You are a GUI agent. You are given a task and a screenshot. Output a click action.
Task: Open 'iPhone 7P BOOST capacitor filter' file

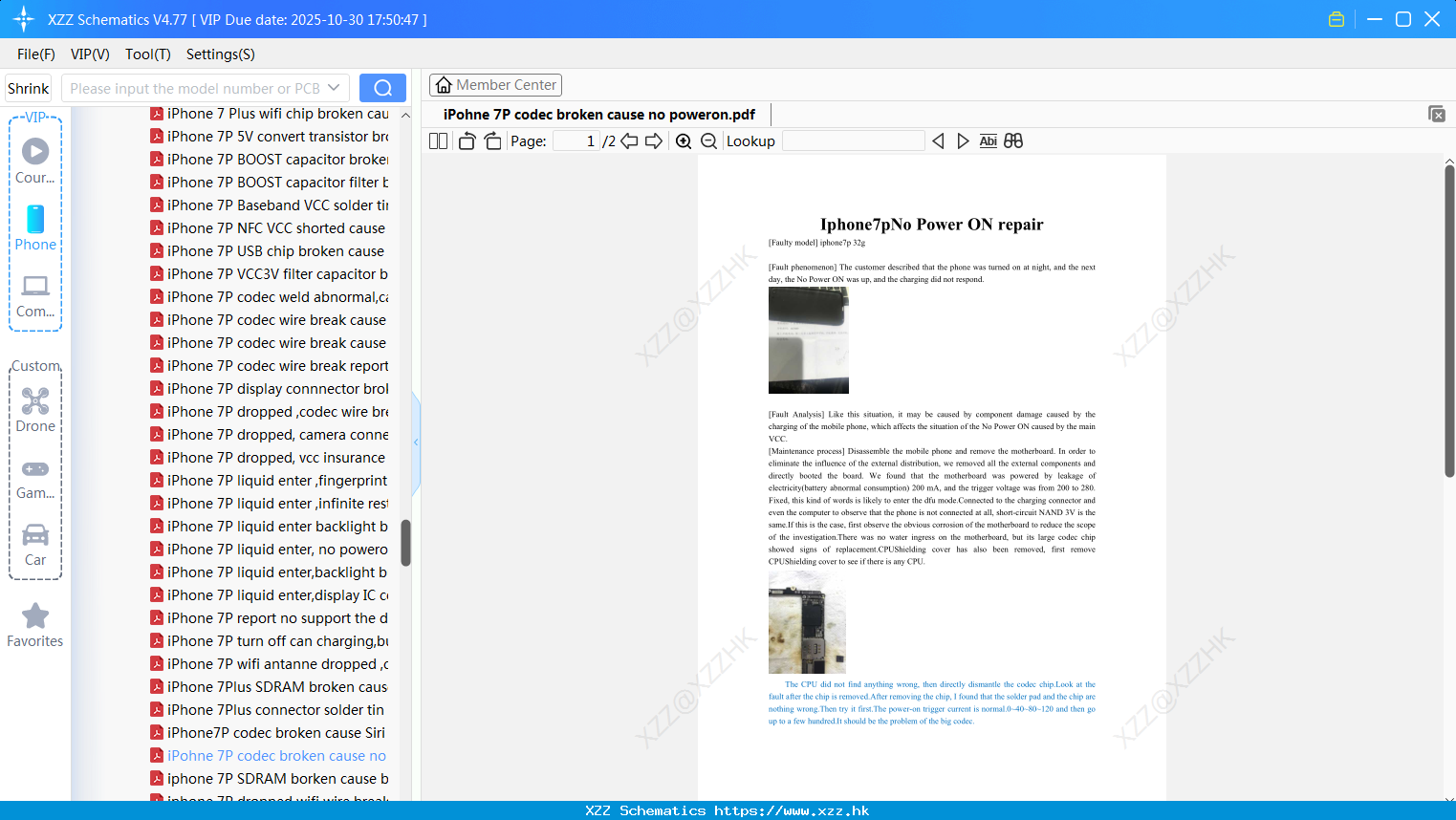point(270,183)
